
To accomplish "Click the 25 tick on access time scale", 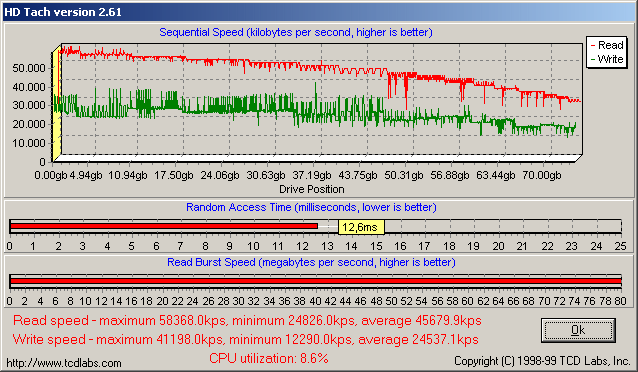I will click(x=620, y=246).
